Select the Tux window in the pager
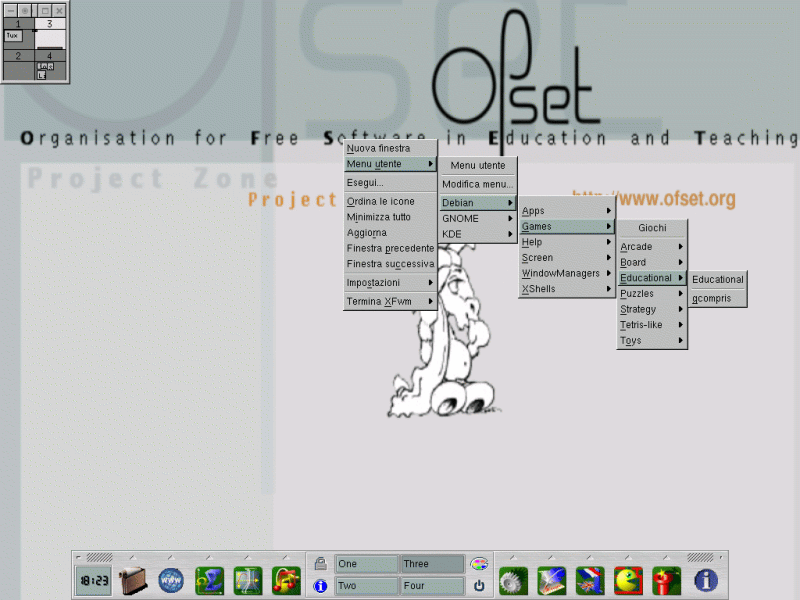Viewport: 800px width, 600px height. (x=13, y=36)
